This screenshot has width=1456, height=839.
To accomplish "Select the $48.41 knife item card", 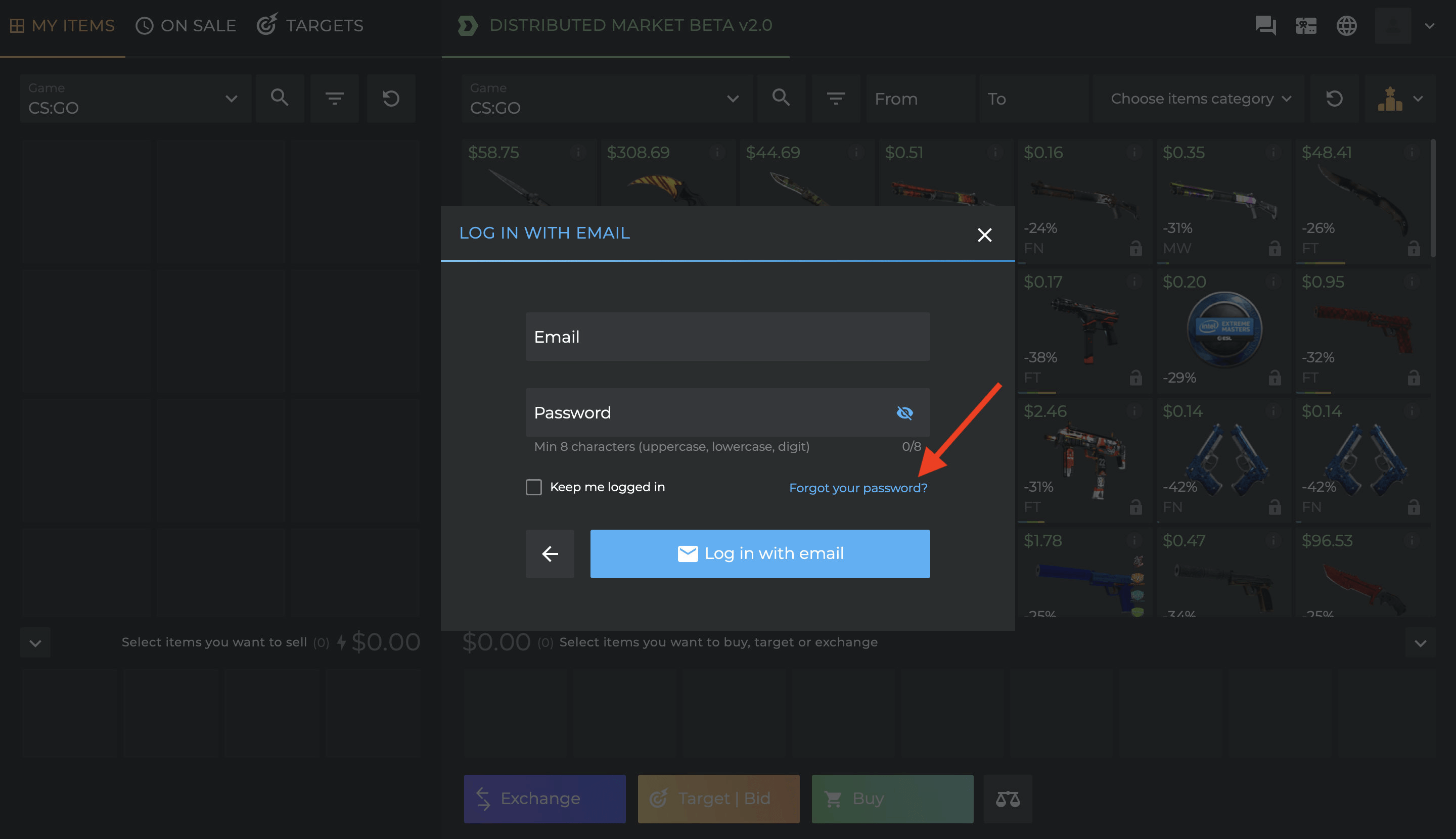I will coord(1362,201).
